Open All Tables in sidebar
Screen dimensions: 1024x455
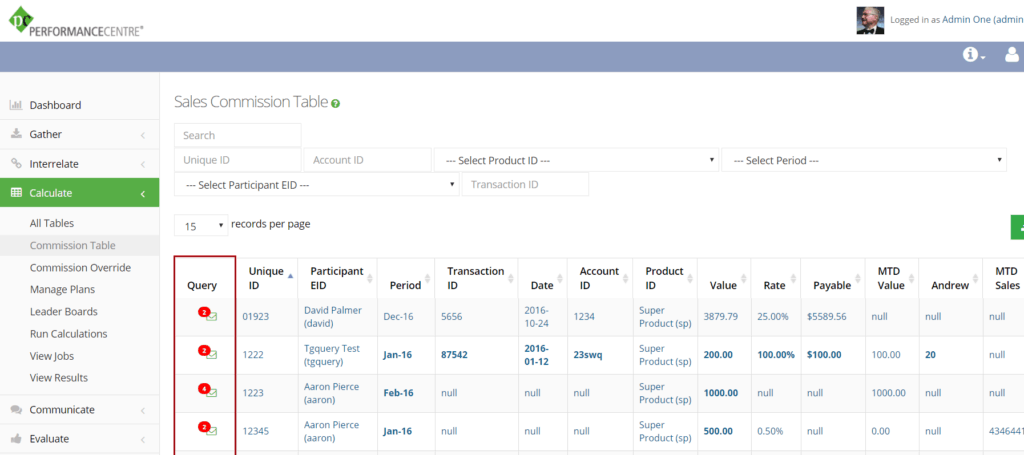(52, 223)
